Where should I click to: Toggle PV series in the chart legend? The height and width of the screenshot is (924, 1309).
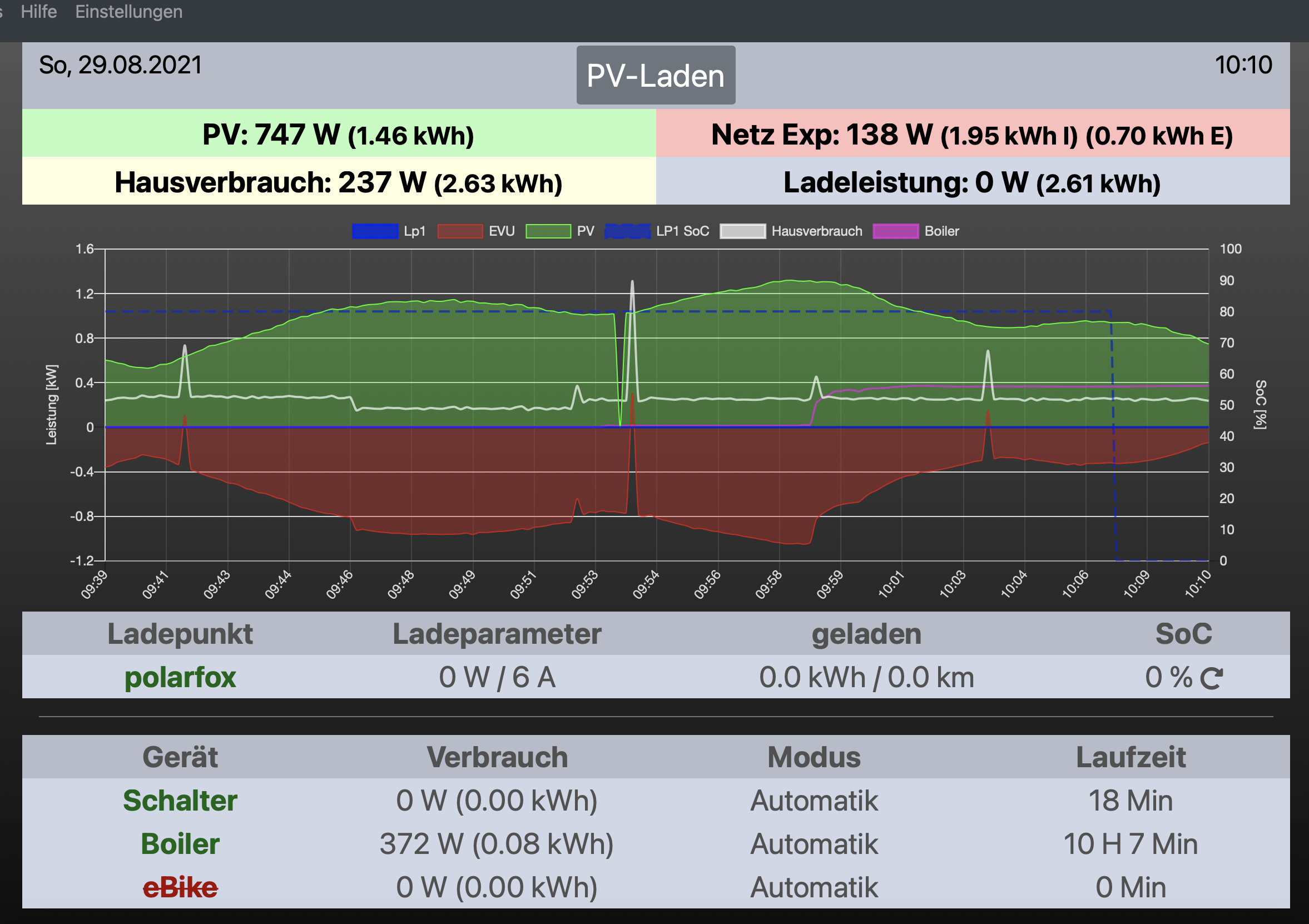coord(548,231)
